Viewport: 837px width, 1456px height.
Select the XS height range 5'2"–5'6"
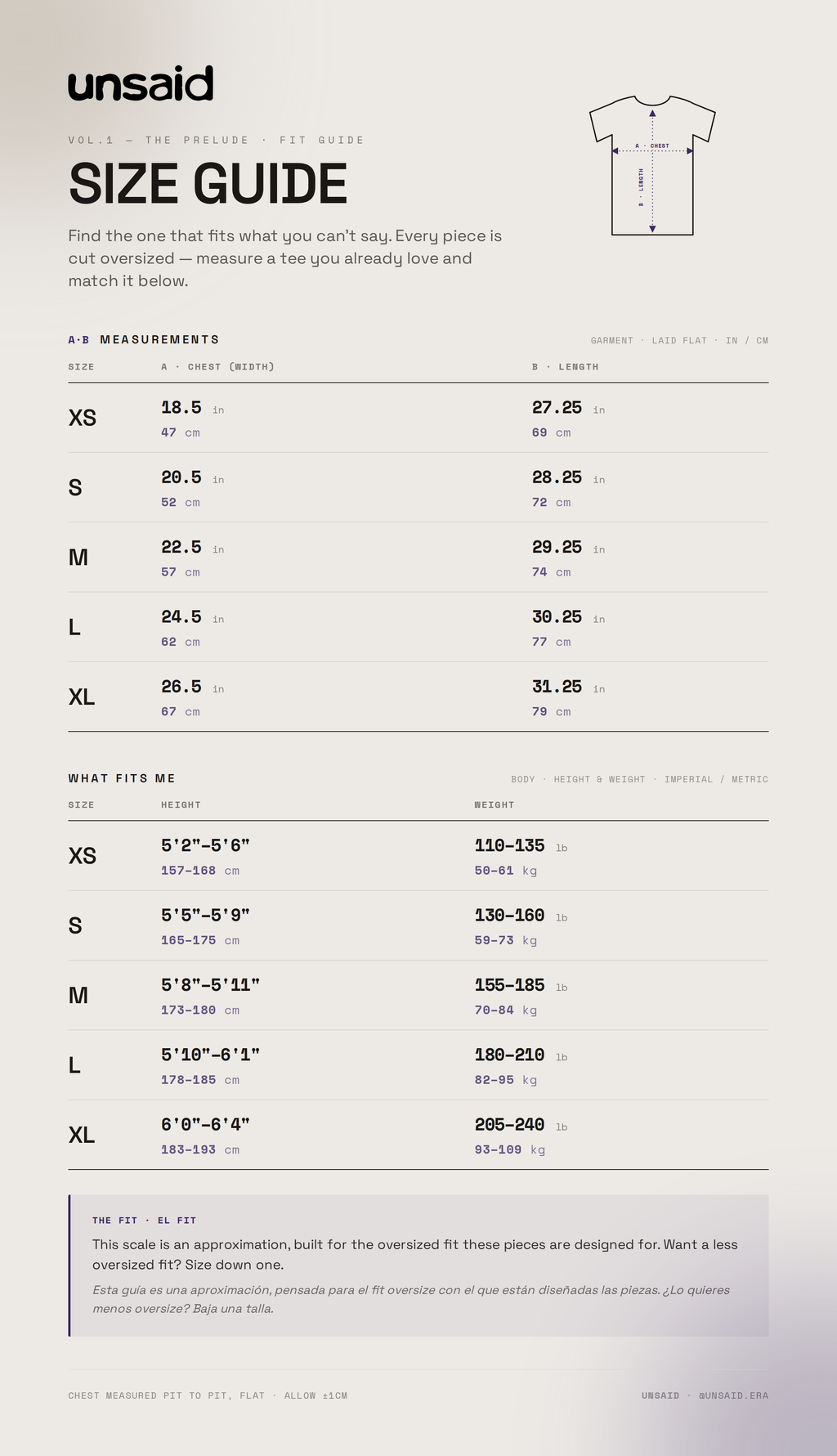point(205,845)
